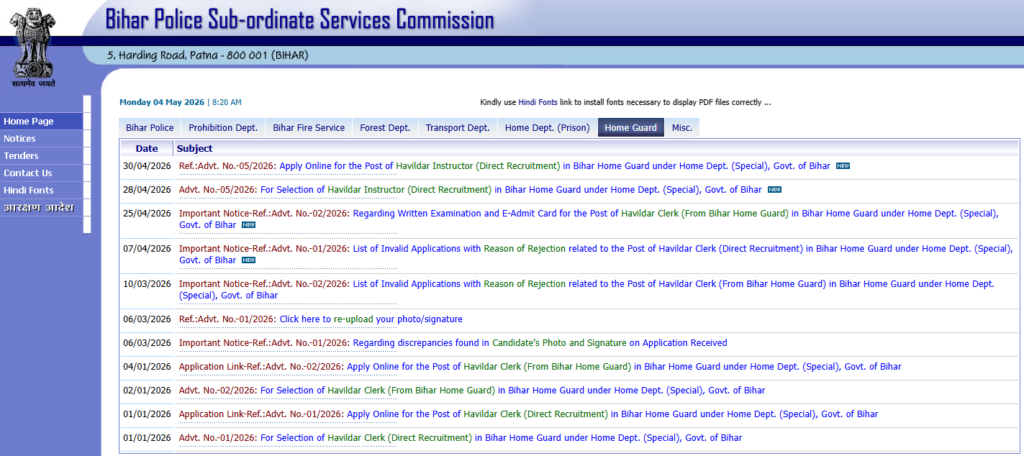The image size is (1024, 456).
Task: Switch to the Misc. tab
Action: [682, 127]
